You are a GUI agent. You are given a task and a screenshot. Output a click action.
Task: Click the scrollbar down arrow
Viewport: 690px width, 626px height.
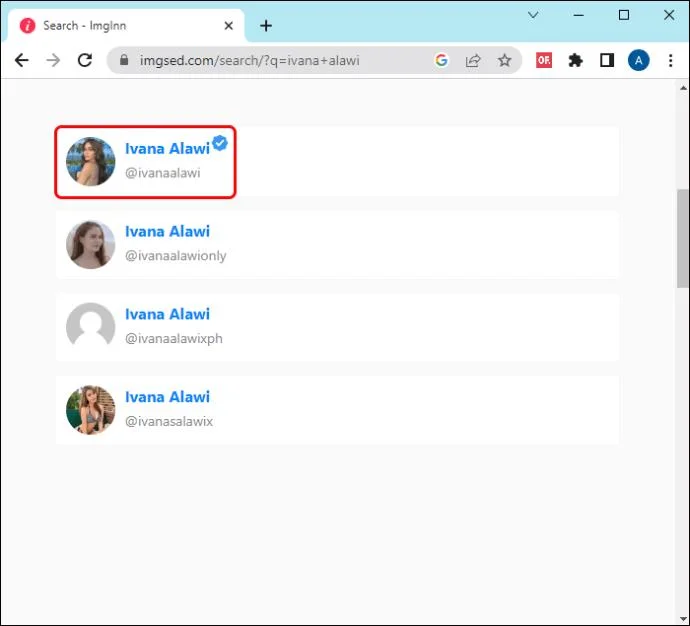[683, 619]
